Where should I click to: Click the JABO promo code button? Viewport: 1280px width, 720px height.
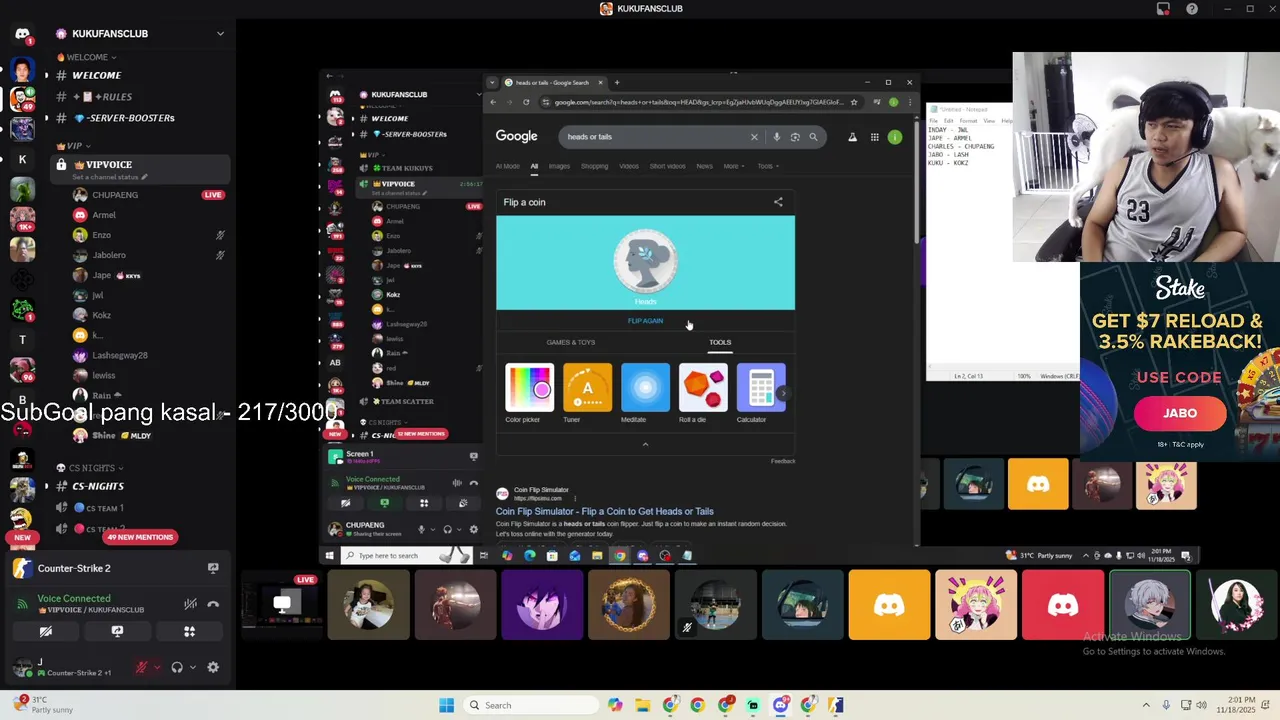click(x=1180, y=413)
